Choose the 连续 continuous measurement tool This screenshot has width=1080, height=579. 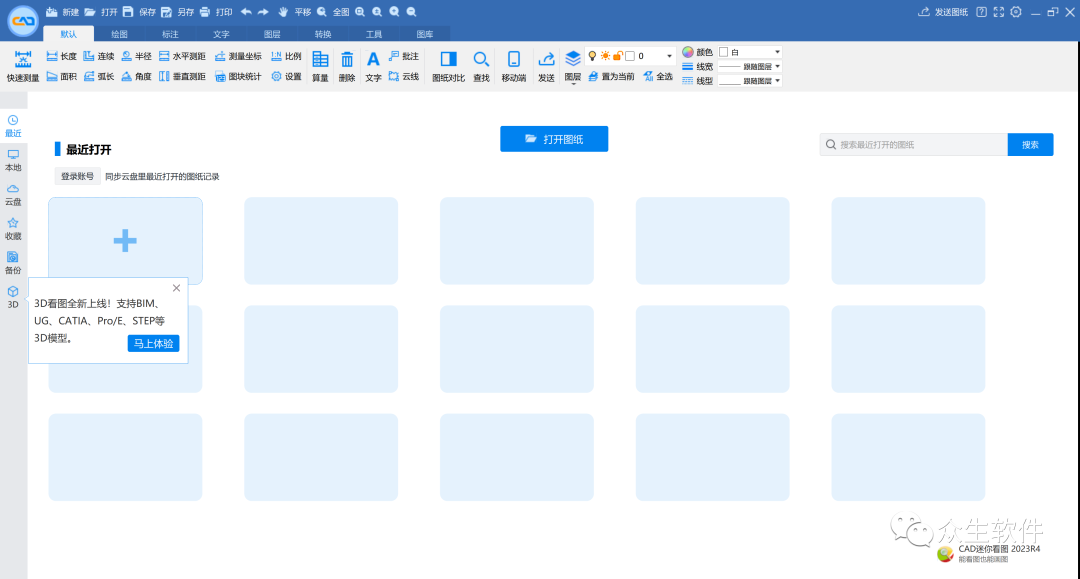tap(98, 56)
